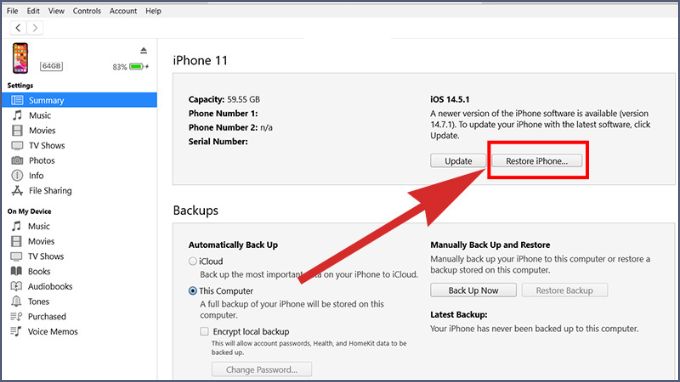The width and height of the screenshot is (680, 382).
Task: Open Audiobooks label on the device
Action: (x=50, y=287)
